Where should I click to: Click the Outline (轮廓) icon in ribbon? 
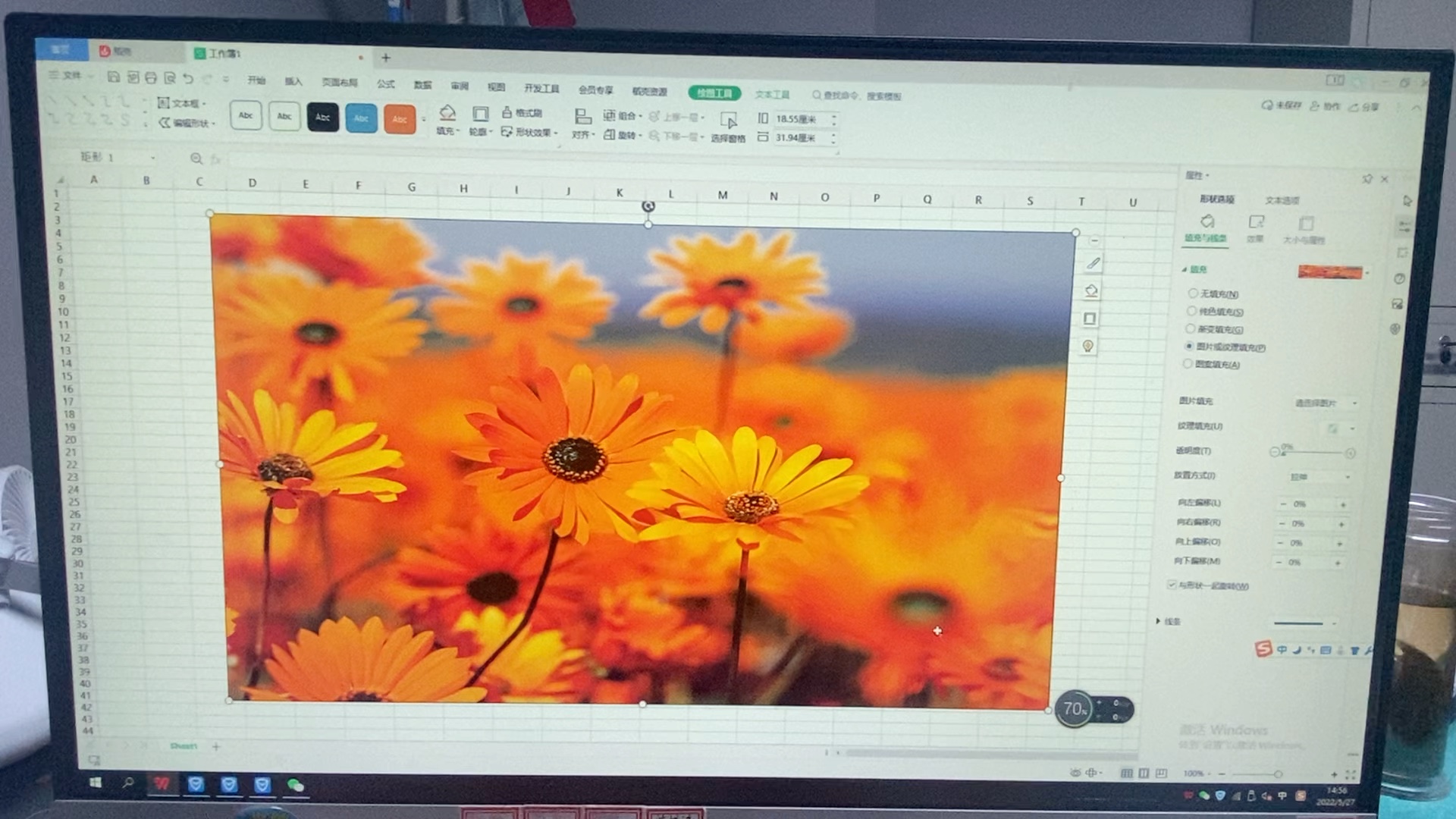[x=480, y=115]
